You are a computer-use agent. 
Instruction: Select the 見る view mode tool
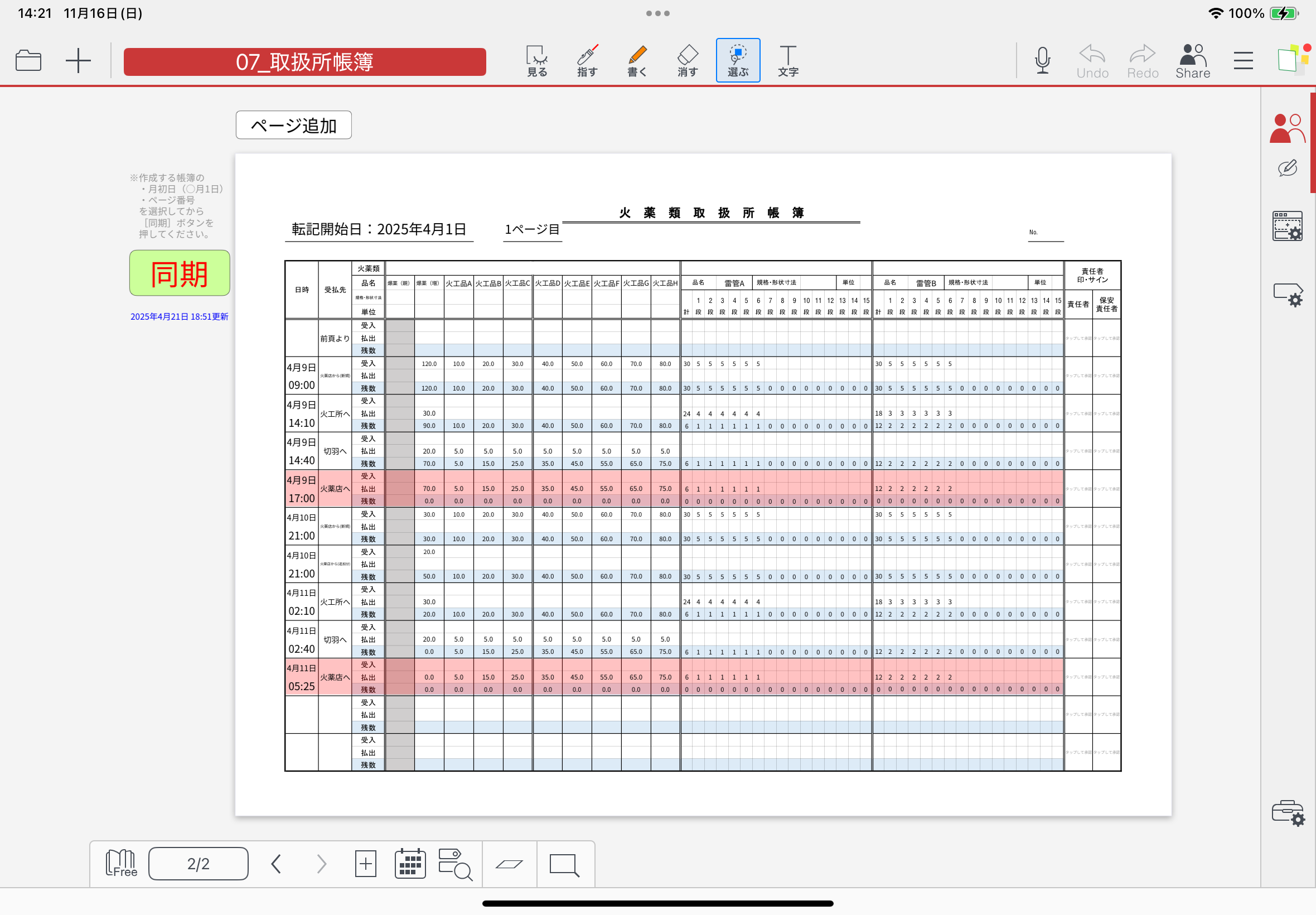[536, 60]
